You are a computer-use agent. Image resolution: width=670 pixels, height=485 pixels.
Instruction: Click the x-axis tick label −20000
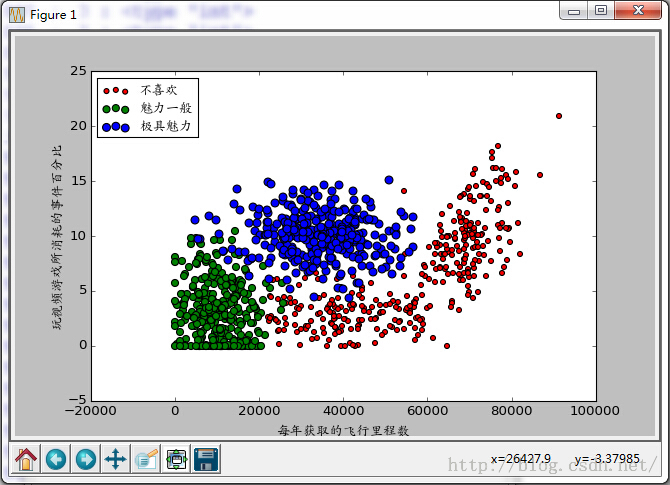pyautogui.click(x=91, y=411)
